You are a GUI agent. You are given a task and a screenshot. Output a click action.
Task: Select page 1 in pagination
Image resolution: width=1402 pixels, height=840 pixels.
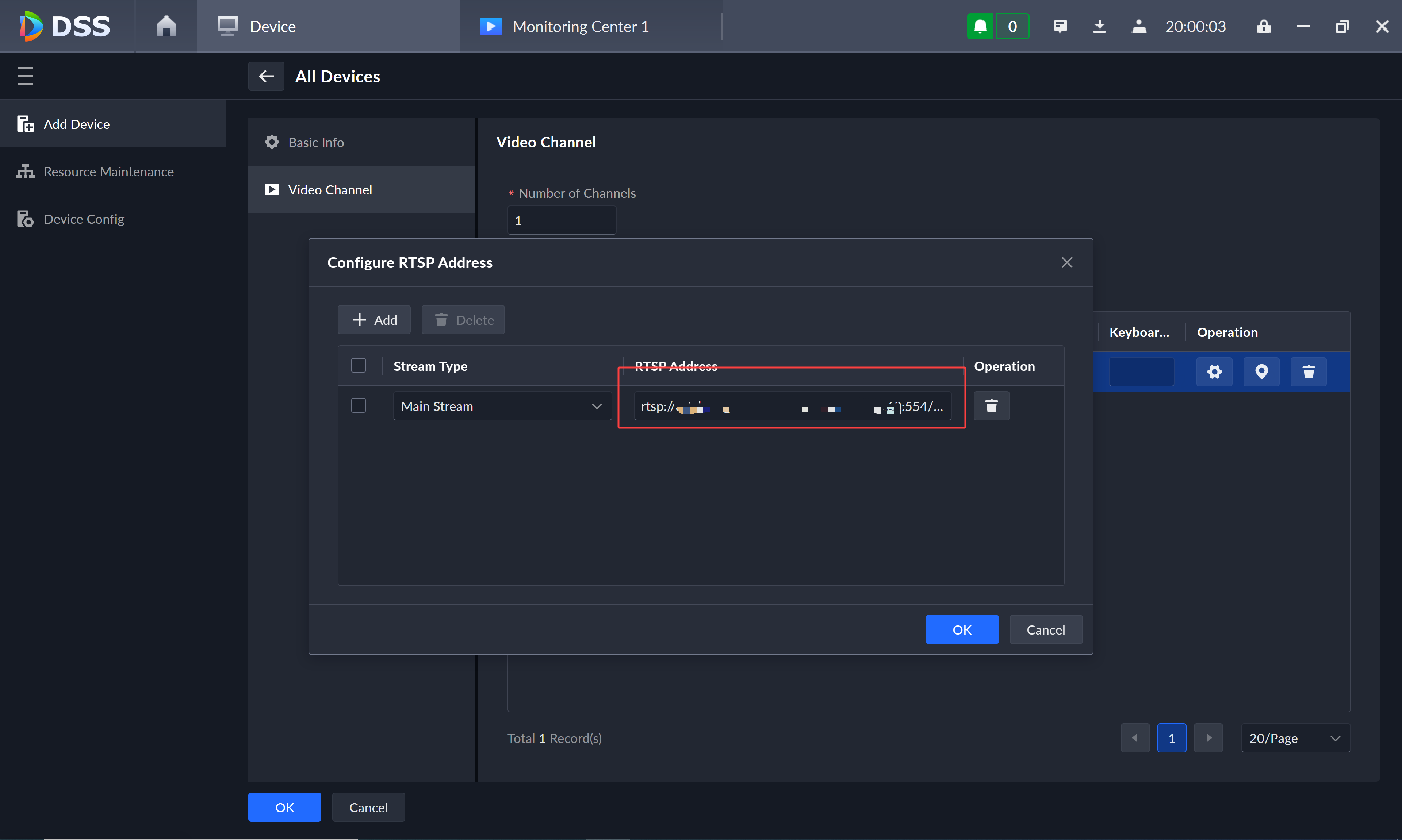[1172, 737]
